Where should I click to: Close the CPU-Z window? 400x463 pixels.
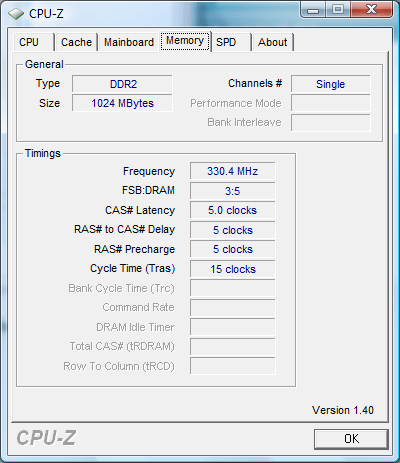[x=371, y=9]
